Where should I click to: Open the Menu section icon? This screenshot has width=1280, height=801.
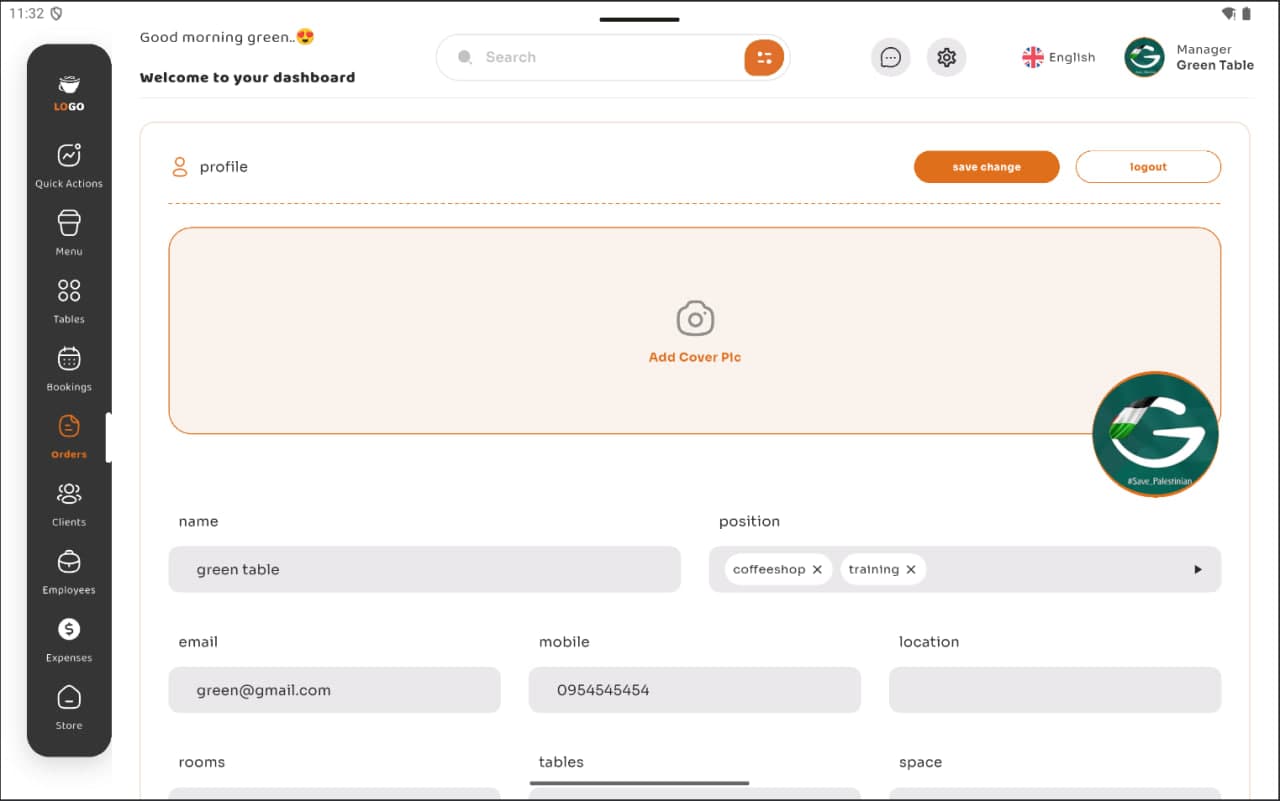(69, 232)
